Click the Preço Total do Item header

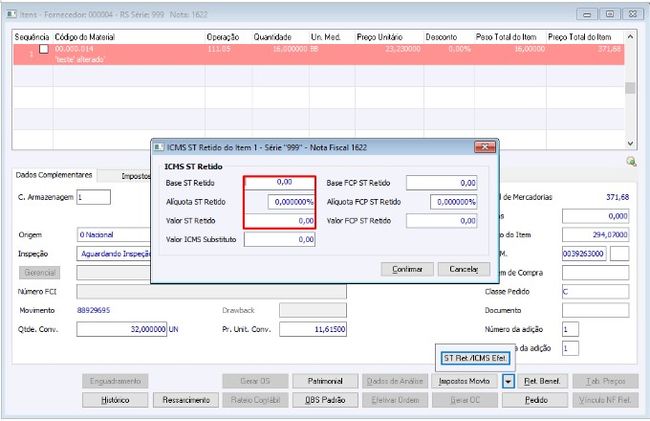580,37
